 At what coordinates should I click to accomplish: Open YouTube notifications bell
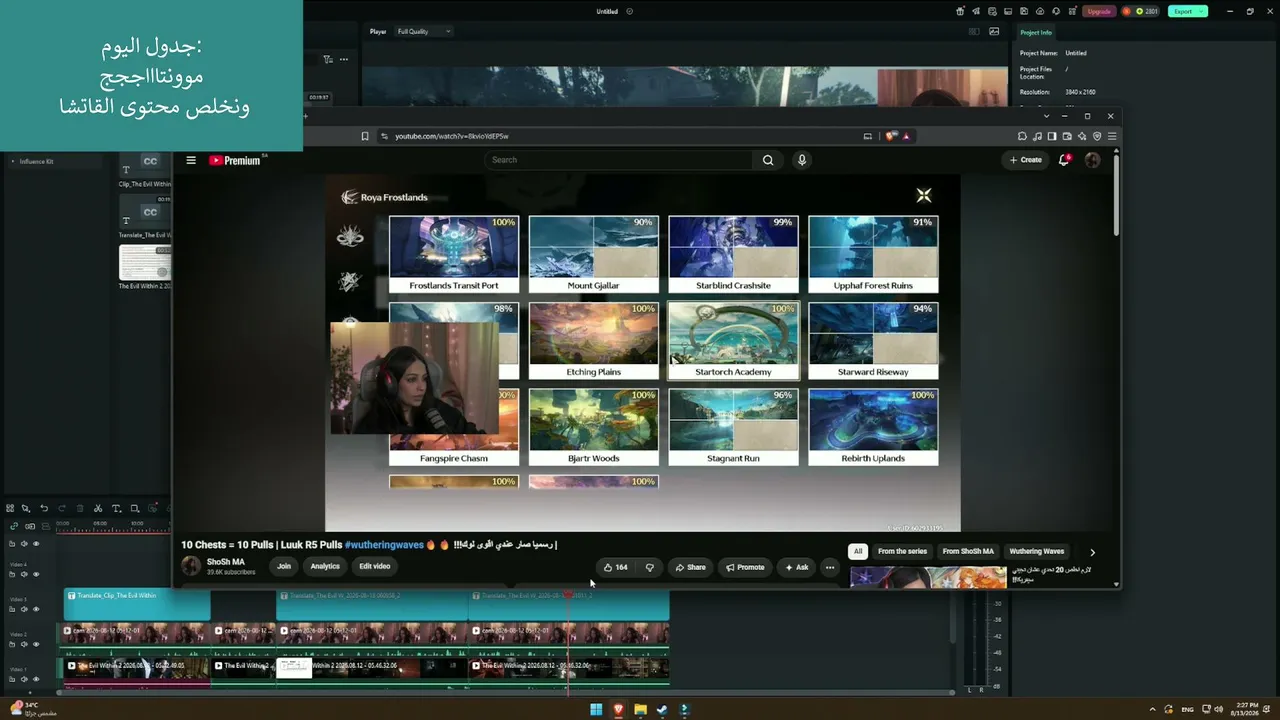click(1064, 160)
